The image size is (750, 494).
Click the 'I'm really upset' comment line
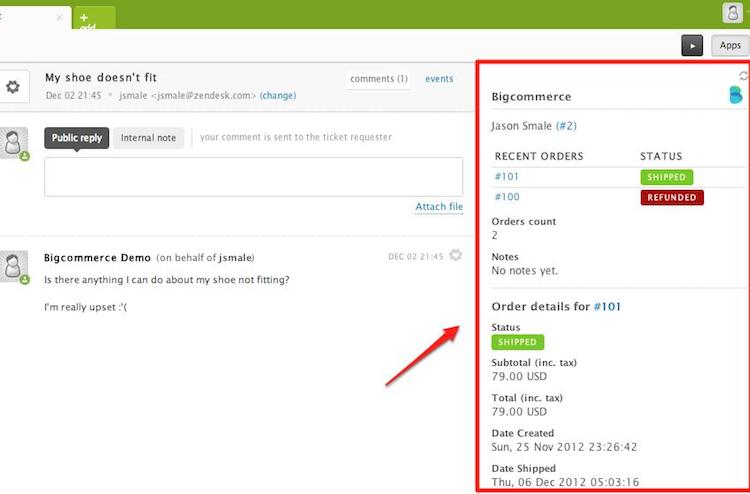(x=86, y=307)
